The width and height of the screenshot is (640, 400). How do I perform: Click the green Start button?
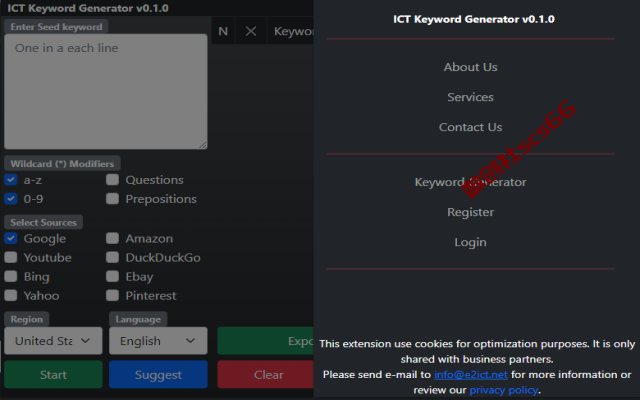(x=53, y=374)
